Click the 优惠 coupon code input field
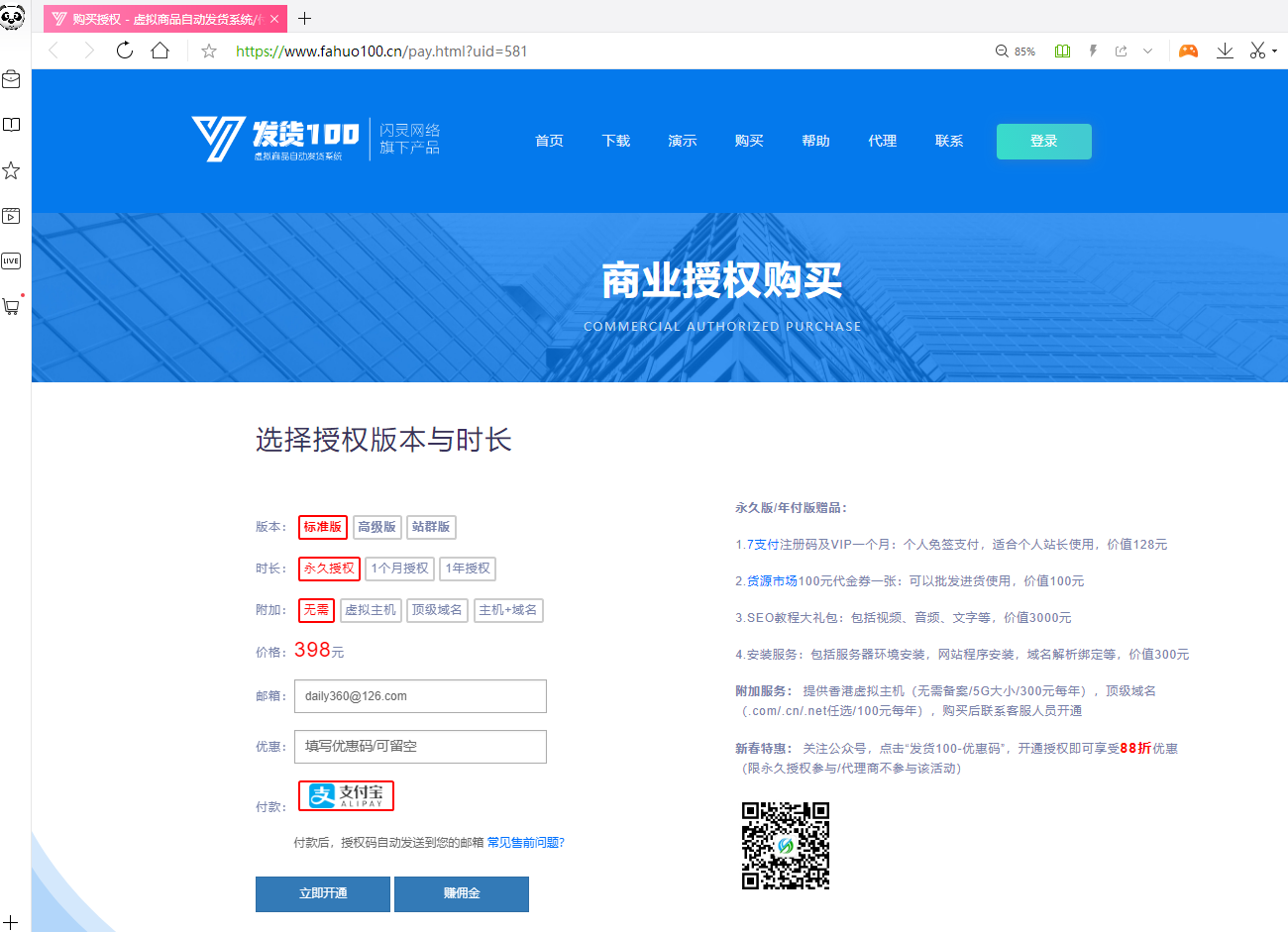 pos(420,747)
